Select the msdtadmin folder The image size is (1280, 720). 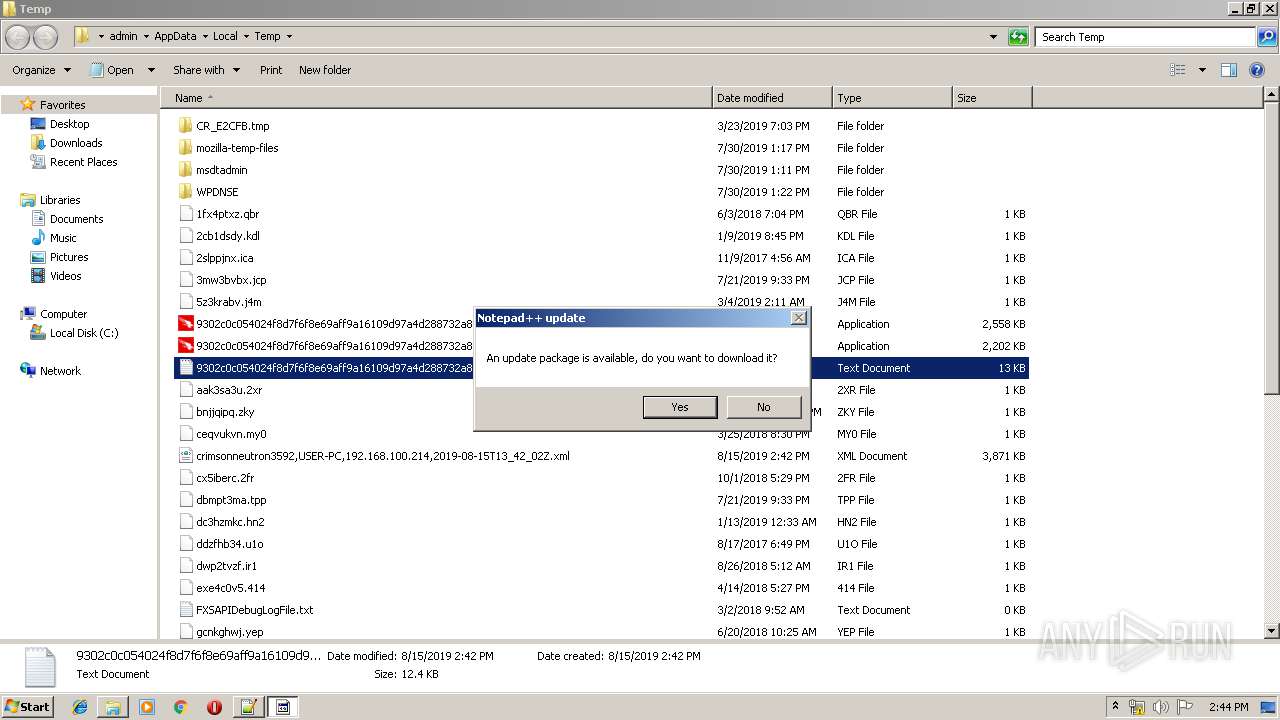221,170
